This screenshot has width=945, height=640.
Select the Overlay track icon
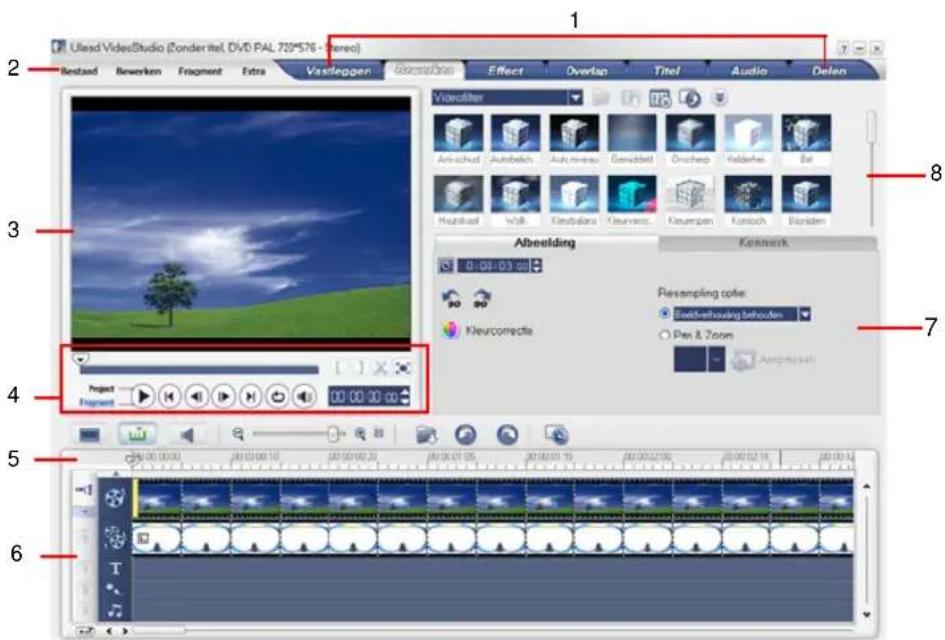coord(115,538)
